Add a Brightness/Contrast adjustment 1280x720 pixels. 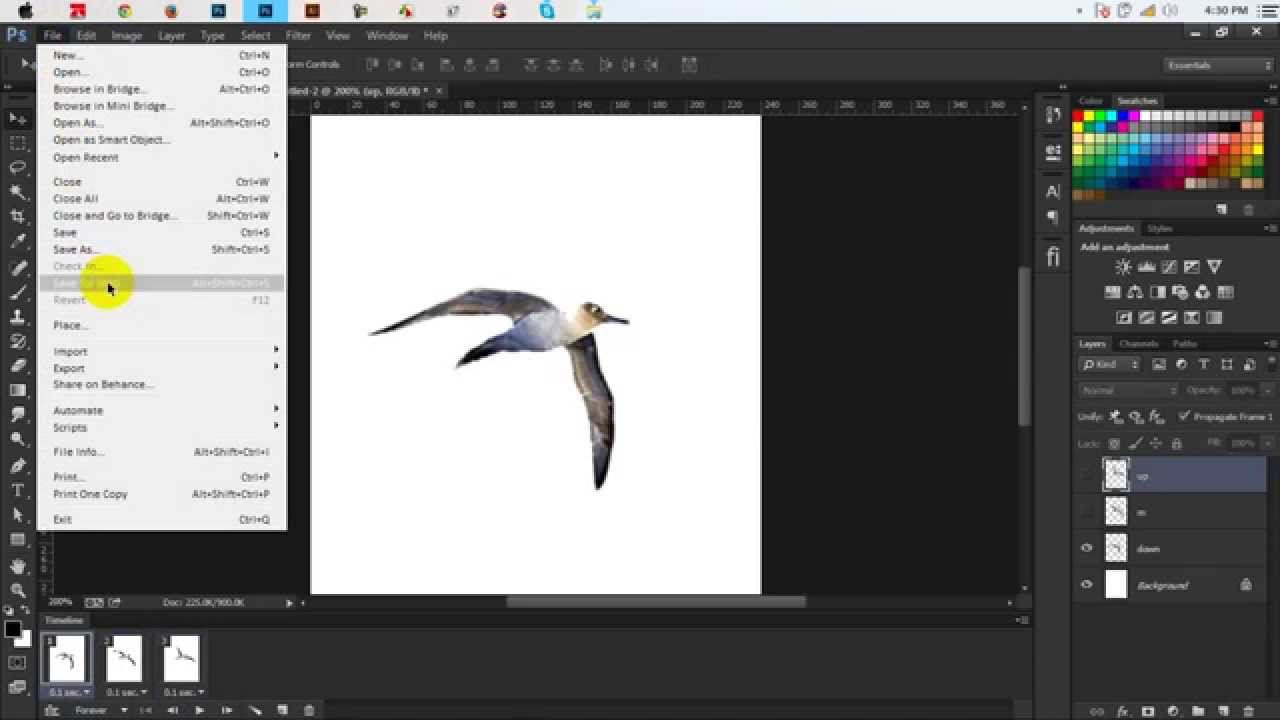point(1123,267)
